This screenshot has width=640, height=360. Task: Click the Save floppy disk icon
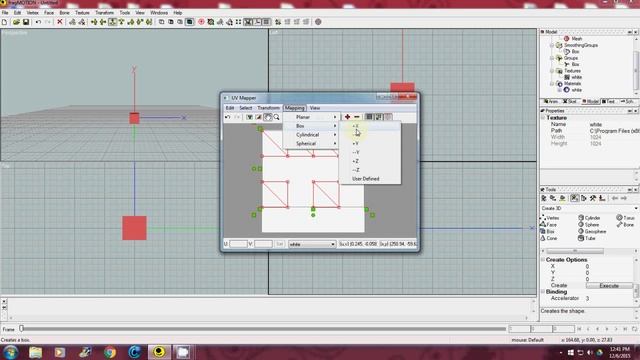26,22
